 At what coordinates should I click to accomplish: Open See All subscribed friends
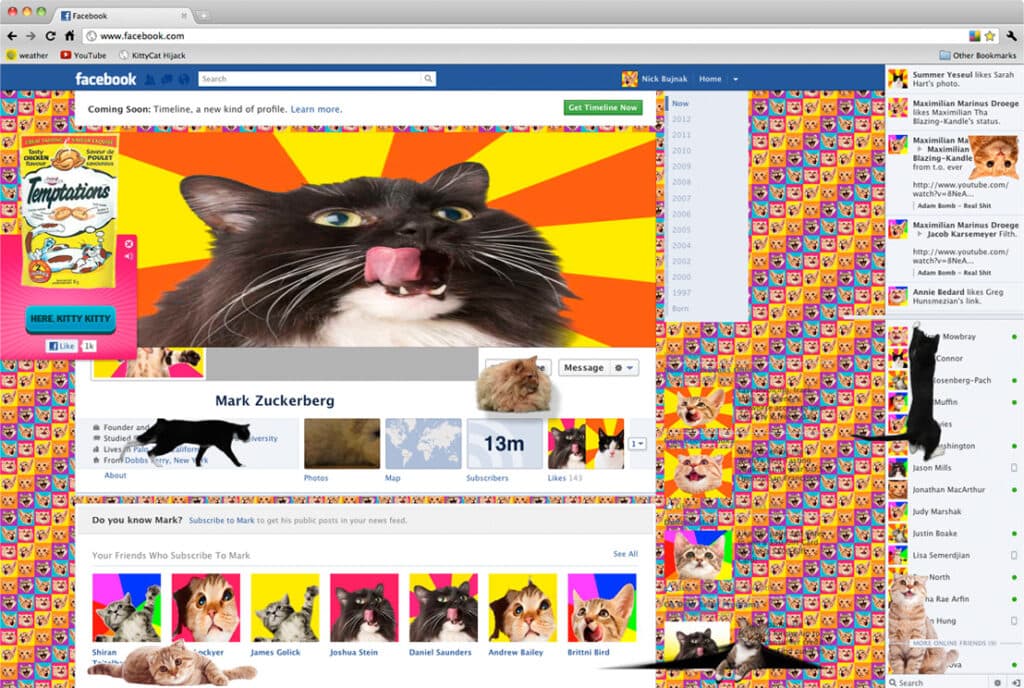click(625, 554)
